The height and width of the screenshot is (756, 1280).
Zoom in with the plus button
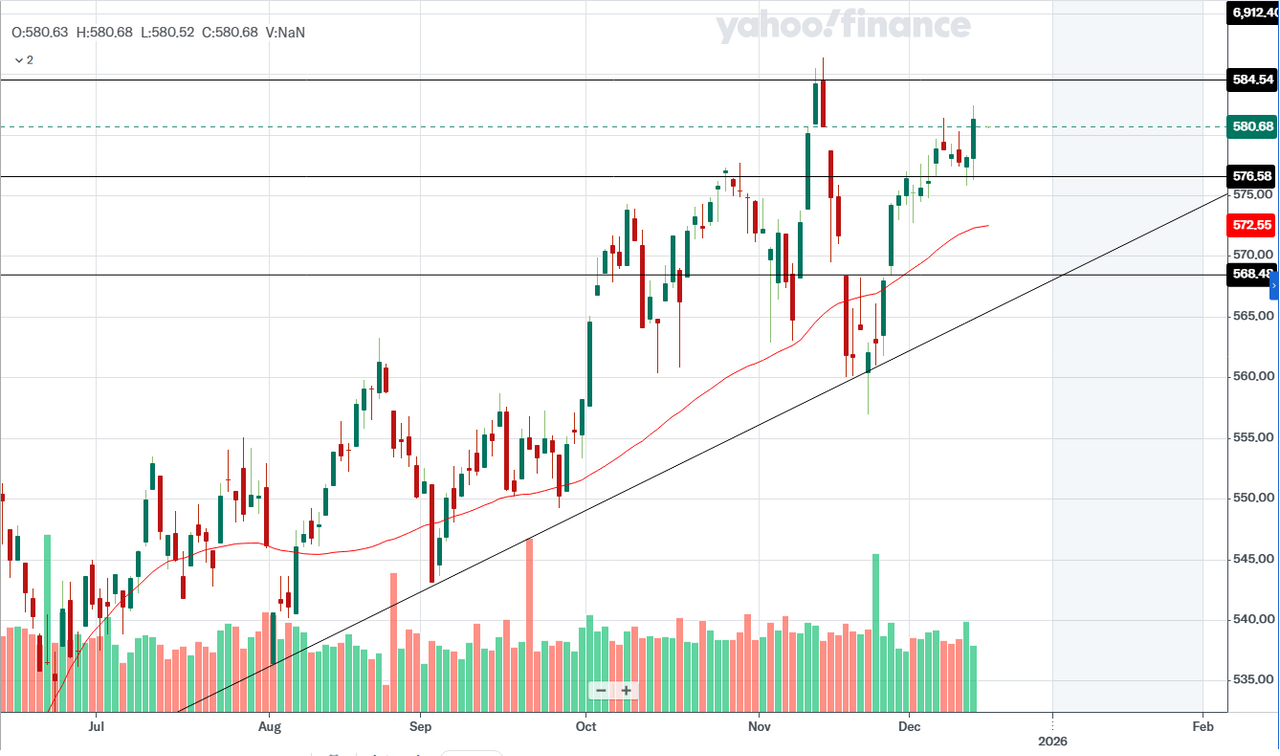point(626,690)
